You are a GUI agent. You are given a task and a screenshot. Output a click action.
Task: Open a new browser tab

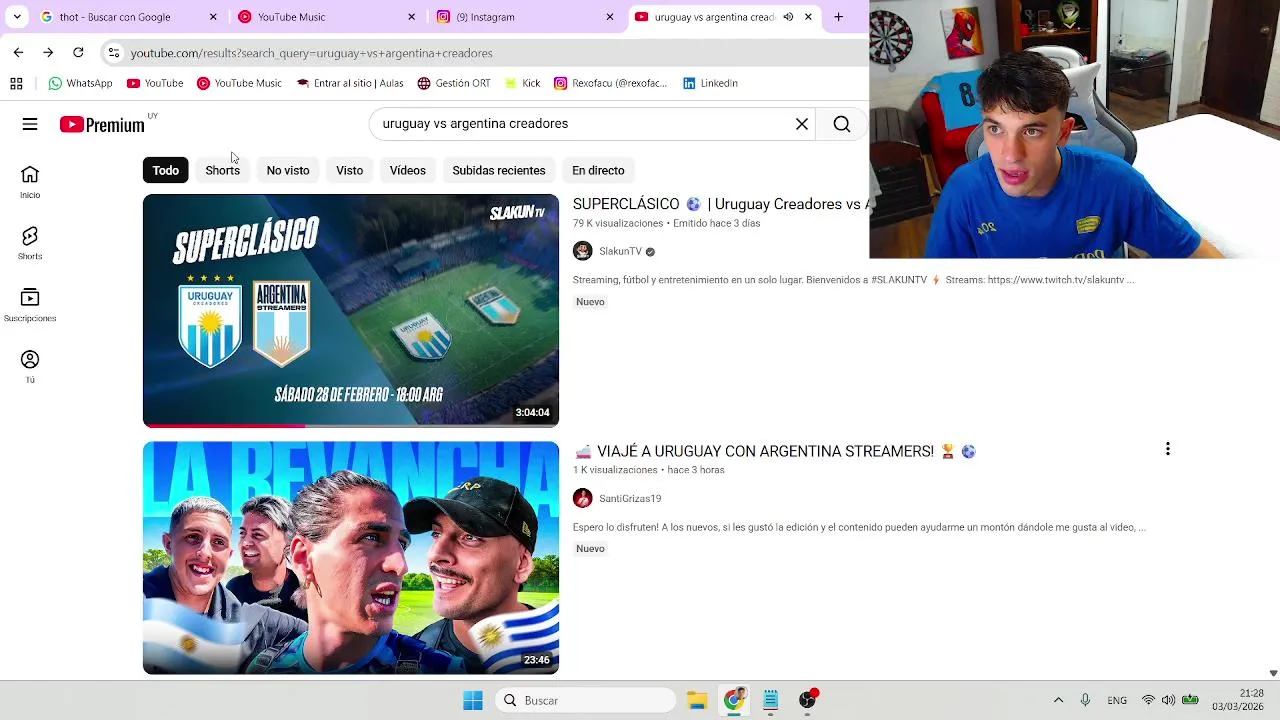coord(838,17)
